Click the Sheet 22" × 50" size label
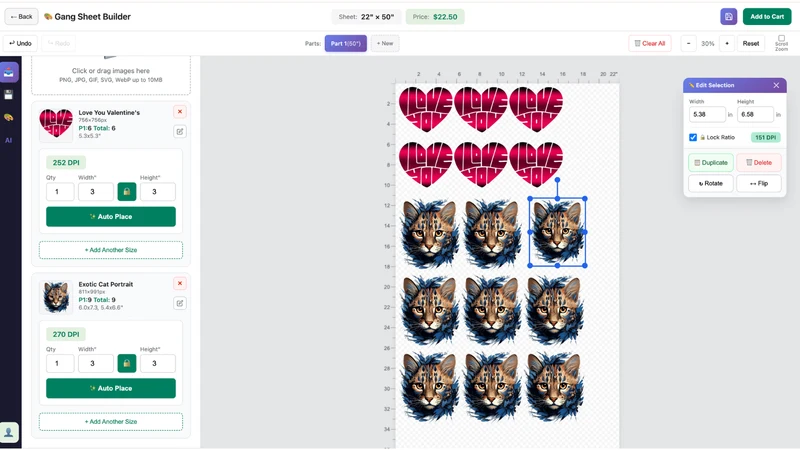 point(366,17)
